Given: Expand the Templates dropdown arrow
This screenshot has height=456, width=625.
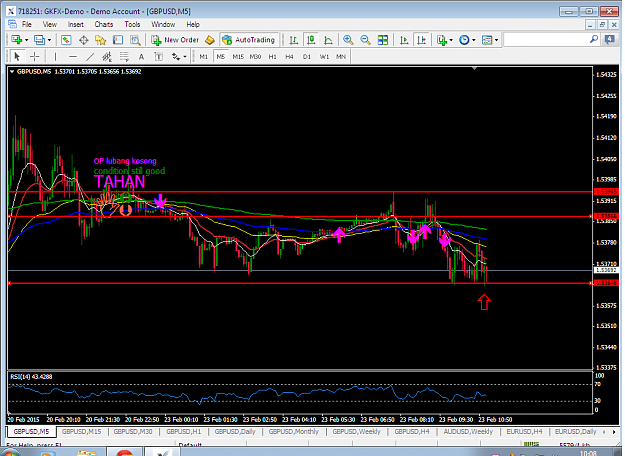Looking at the screenshot, I should pyautogui.click(x=497, y=40).
